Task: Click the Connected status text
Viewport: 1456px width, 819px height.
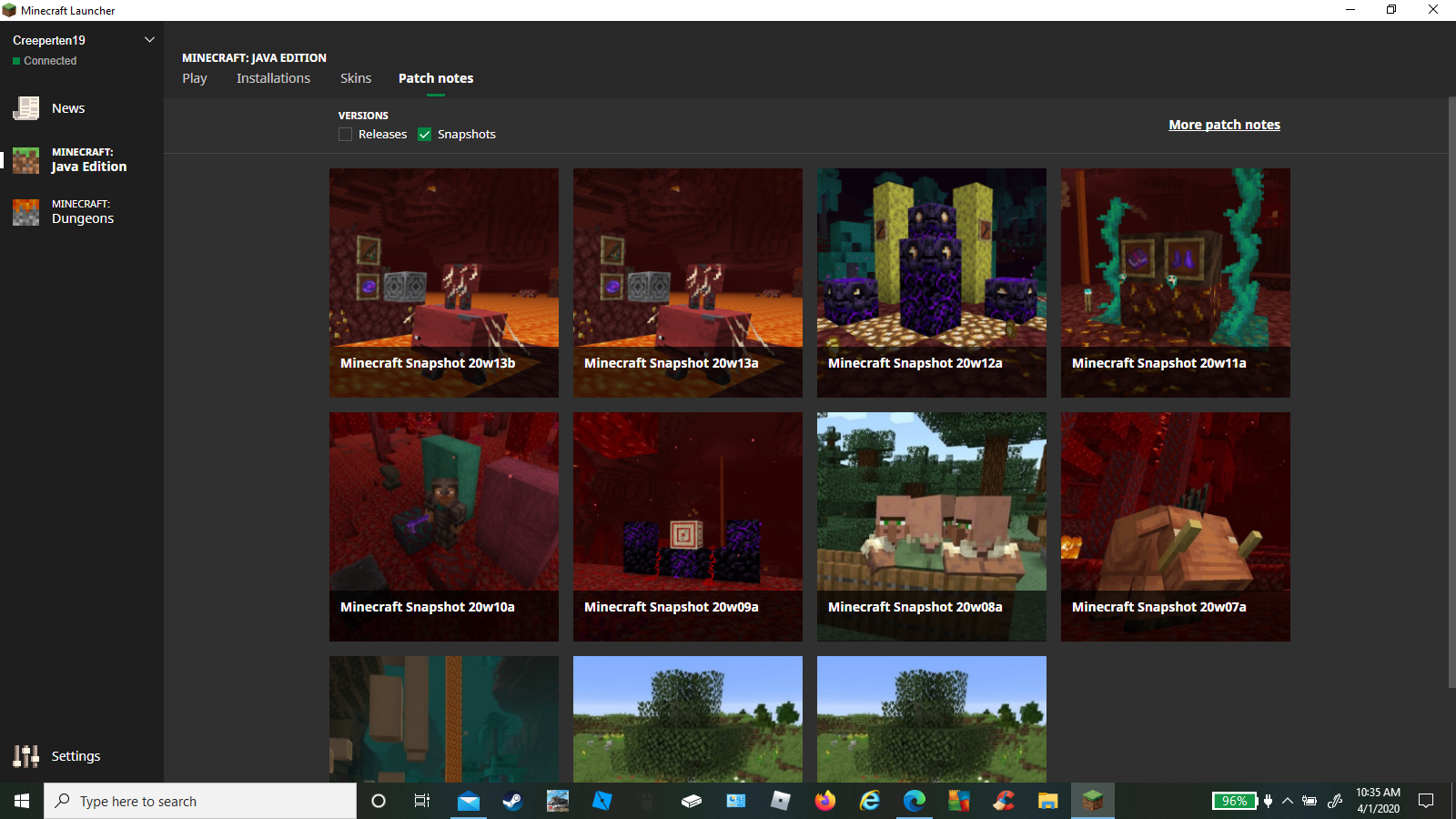Action: 50,61
